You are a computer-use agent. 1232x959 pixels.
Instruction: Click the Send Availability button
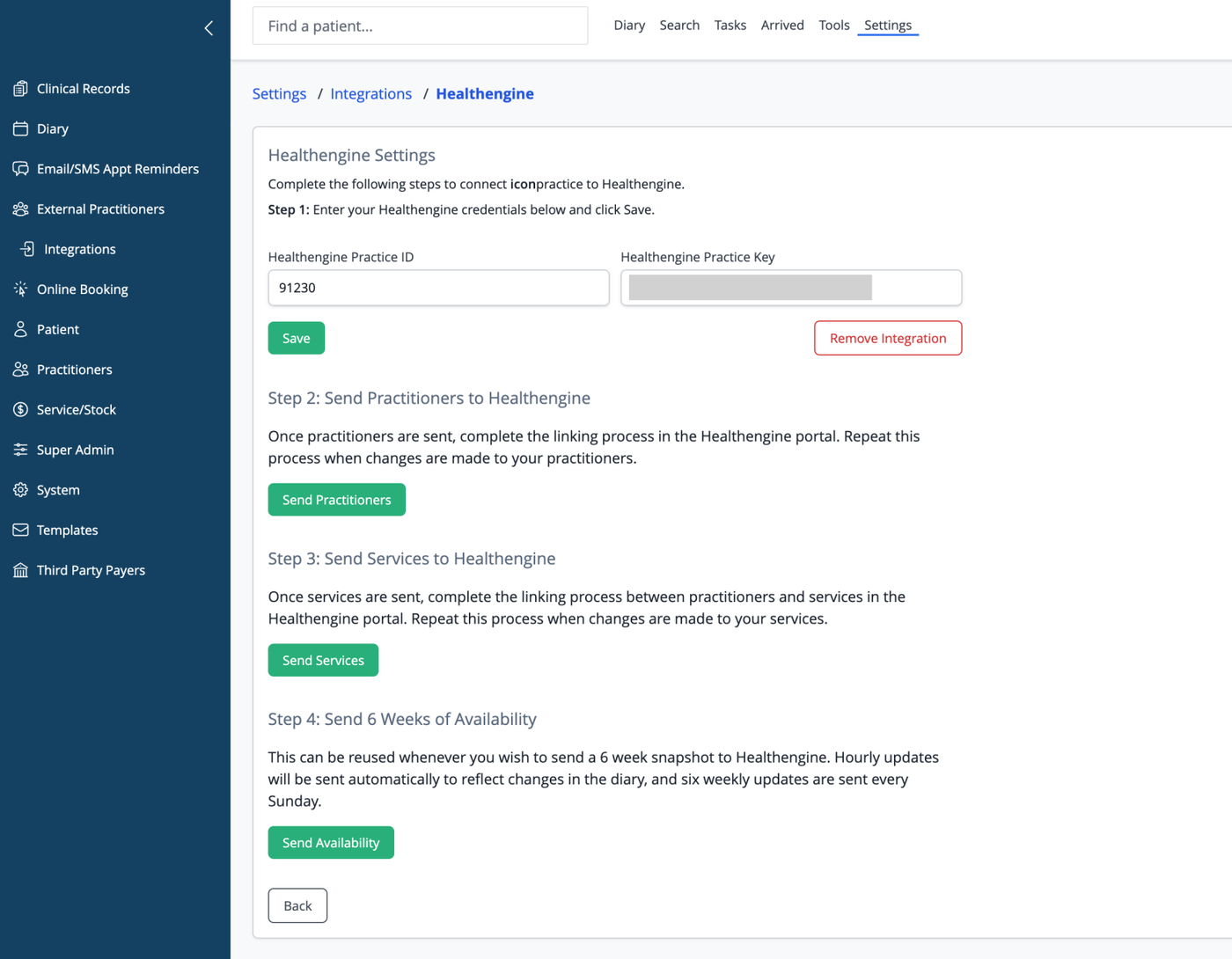pos(331,843)
